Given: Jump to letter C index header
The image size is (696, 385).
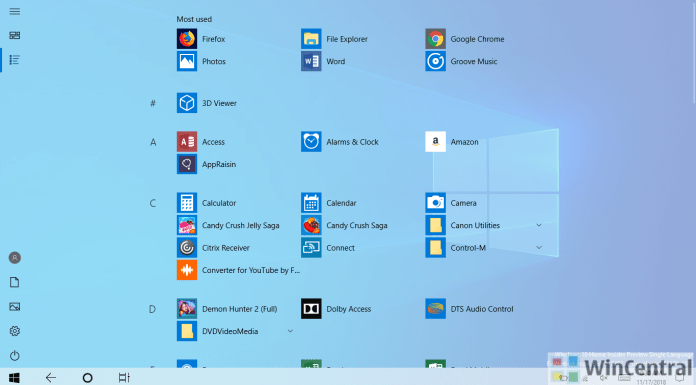Looking at the screenshot, I should click(153, 203).
